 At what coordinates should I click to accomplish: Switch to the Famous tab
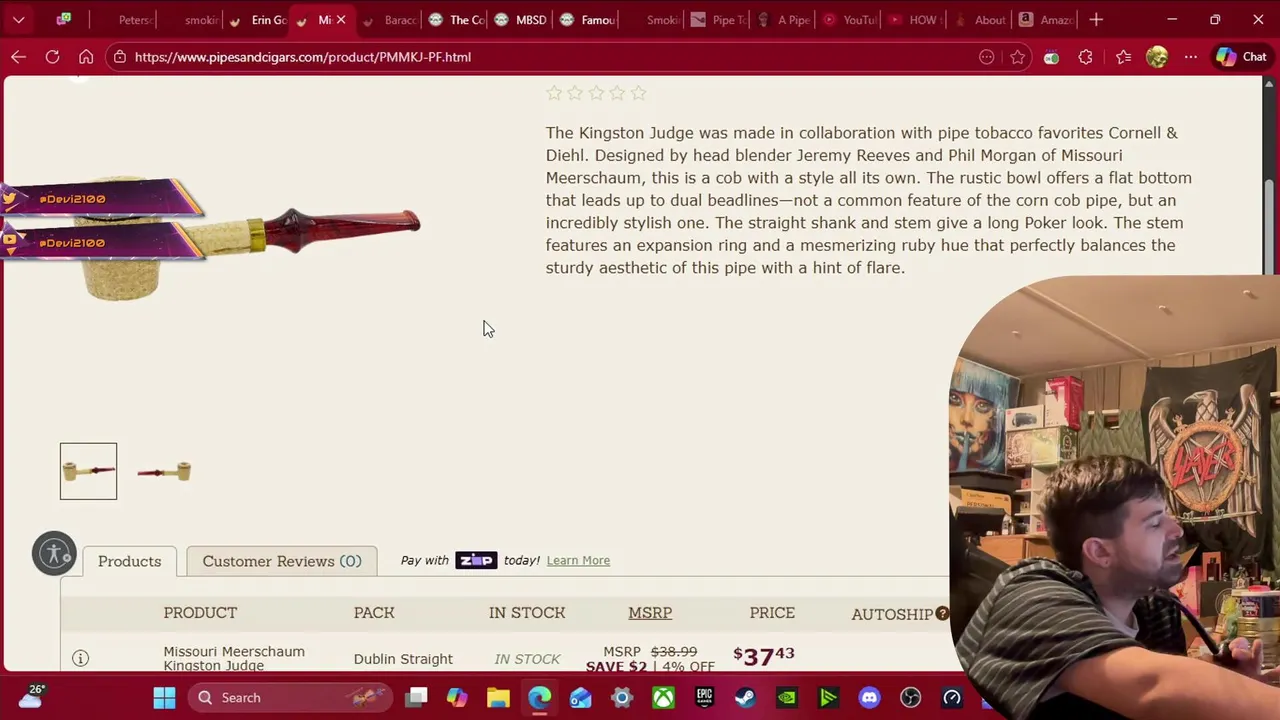pyautogui.click(x=589, y=19)
